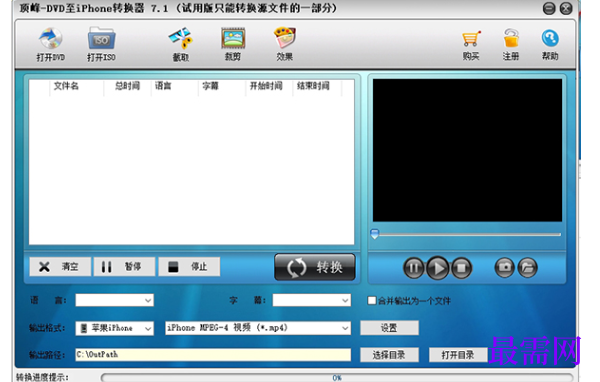The image size is (600, 382).
Task: Enable 合并输出为一个文件 checkbox
Action: click(372, 300)
